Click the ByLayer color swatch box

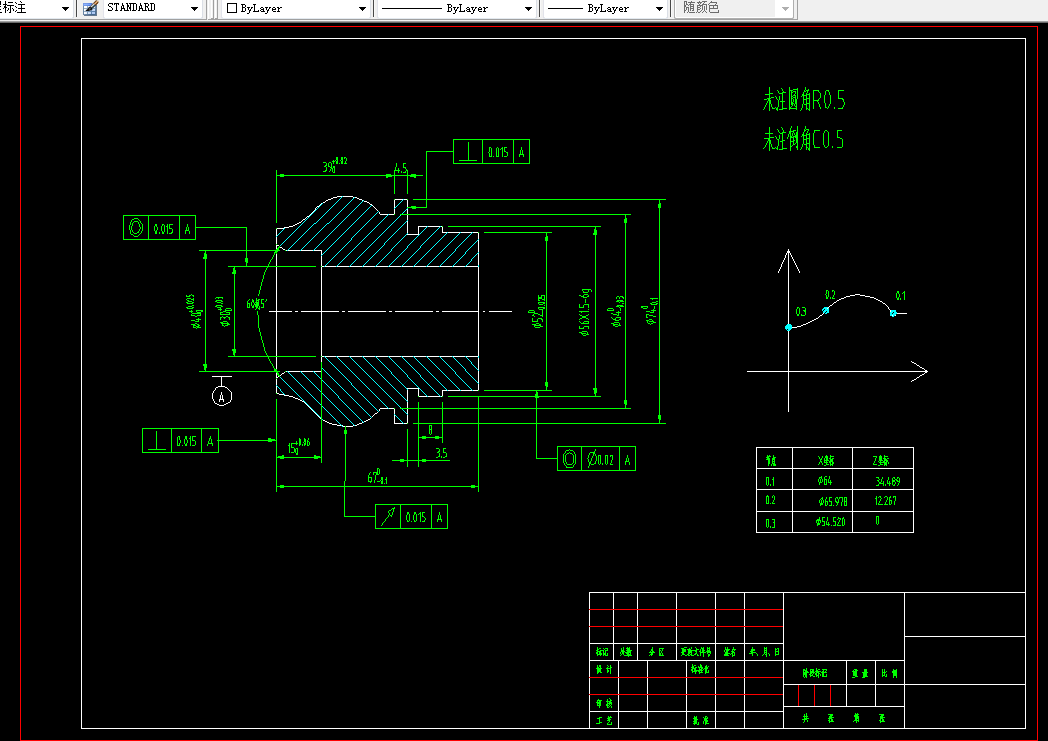click(232, 8)
